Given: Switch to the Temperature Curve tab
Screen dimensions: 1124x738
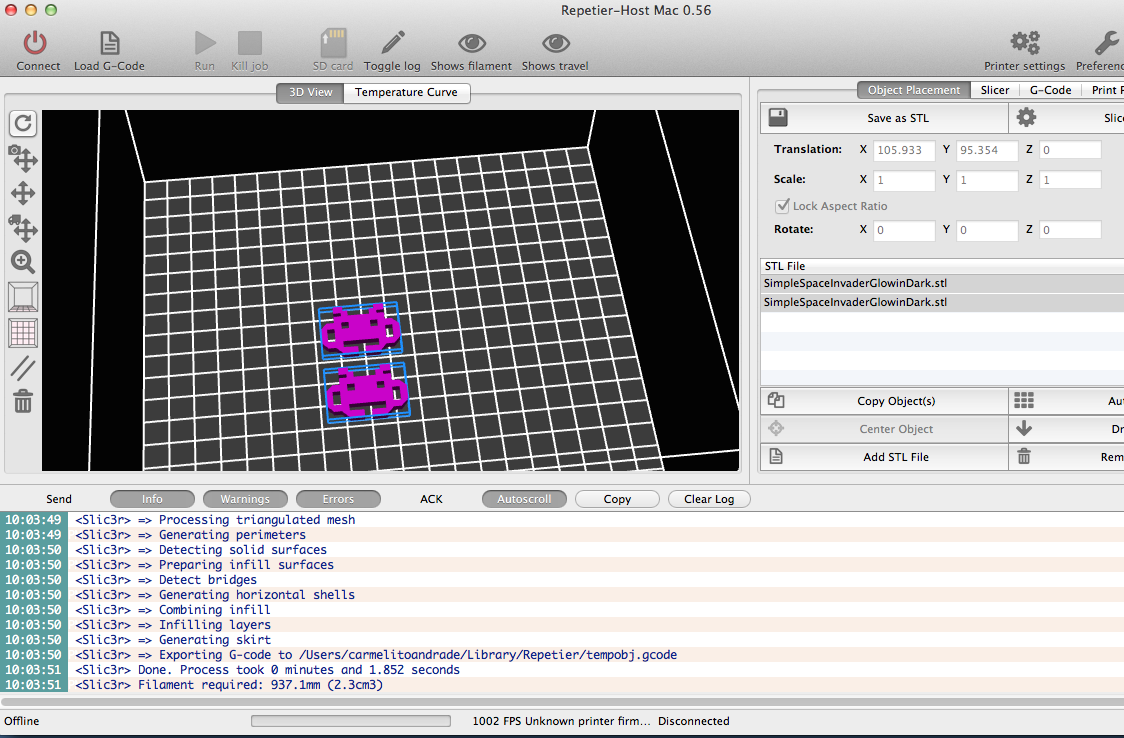Looking at the screenshot, I should tap(406, 92).
